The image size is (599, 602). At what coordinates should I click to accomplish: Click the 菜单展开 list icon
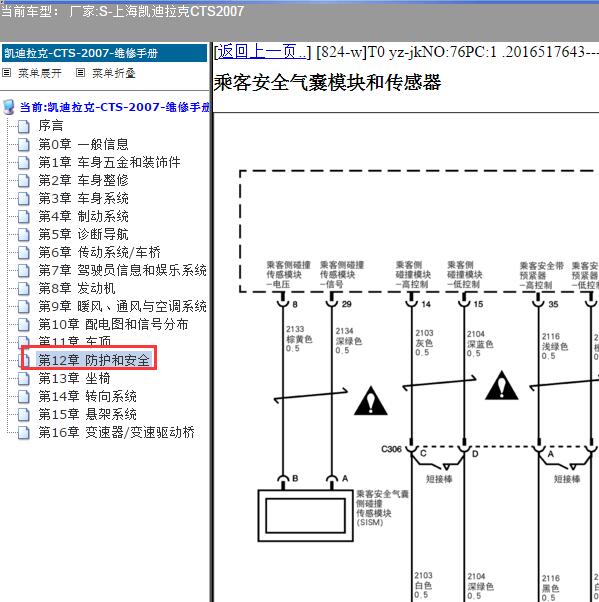pos(7,73)
